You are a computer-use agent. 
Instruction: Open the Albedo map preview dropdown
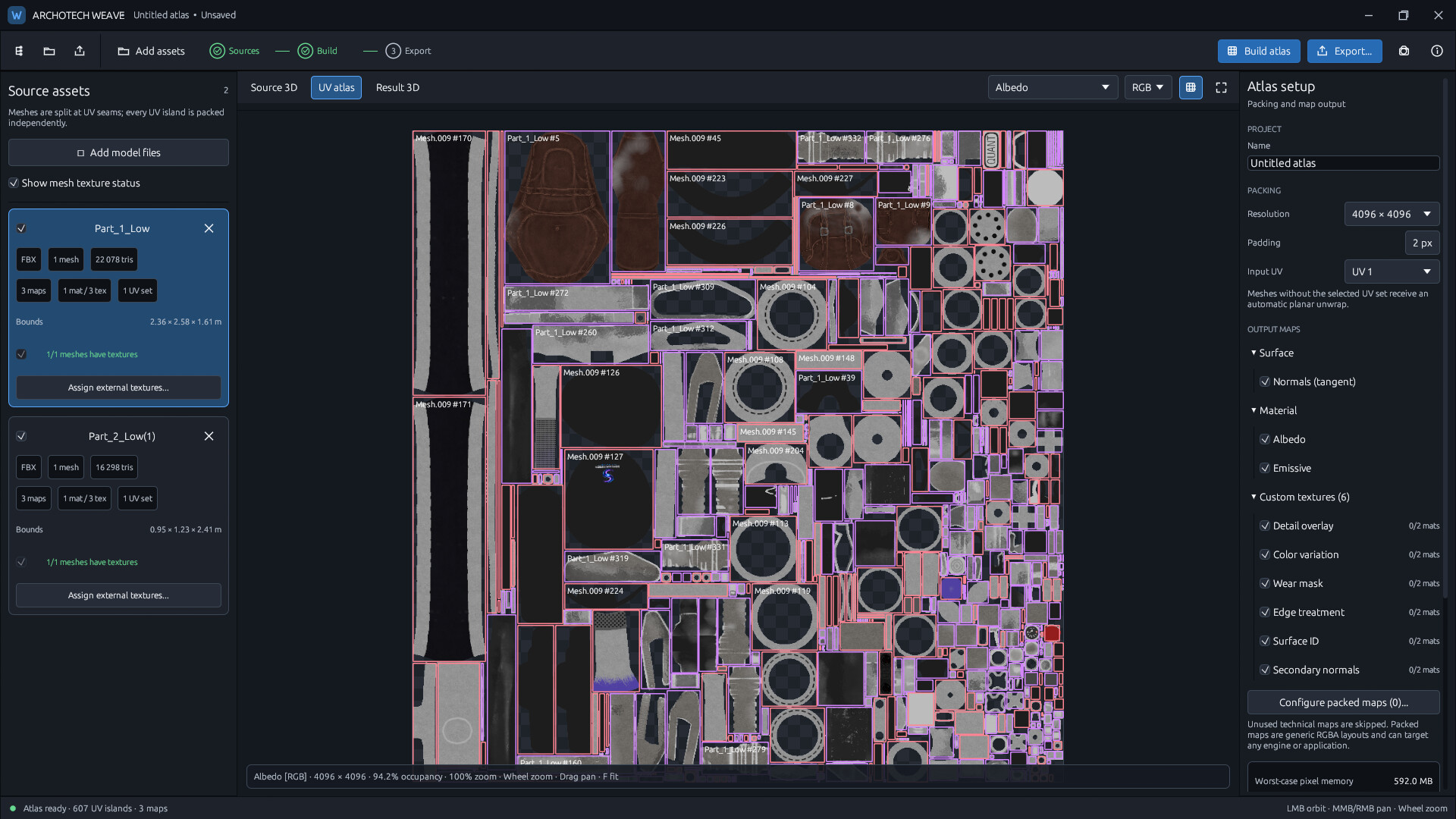coord(1053,87)
